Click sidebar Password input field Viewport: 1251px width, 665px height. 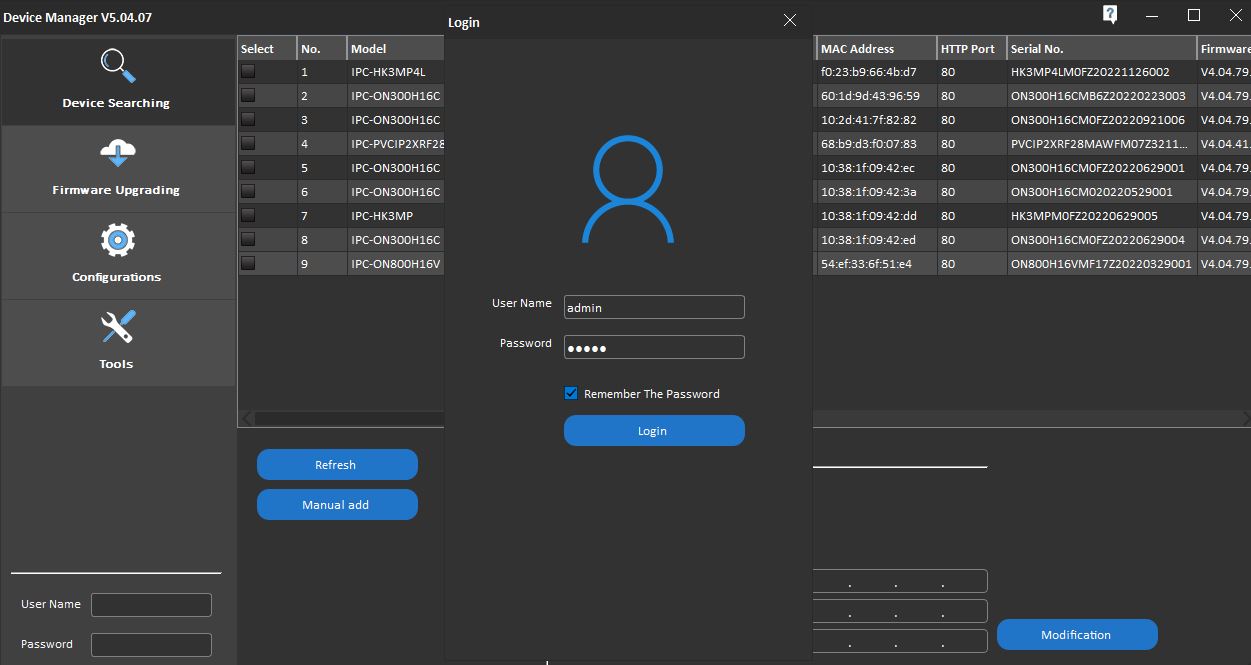point(151,645)
